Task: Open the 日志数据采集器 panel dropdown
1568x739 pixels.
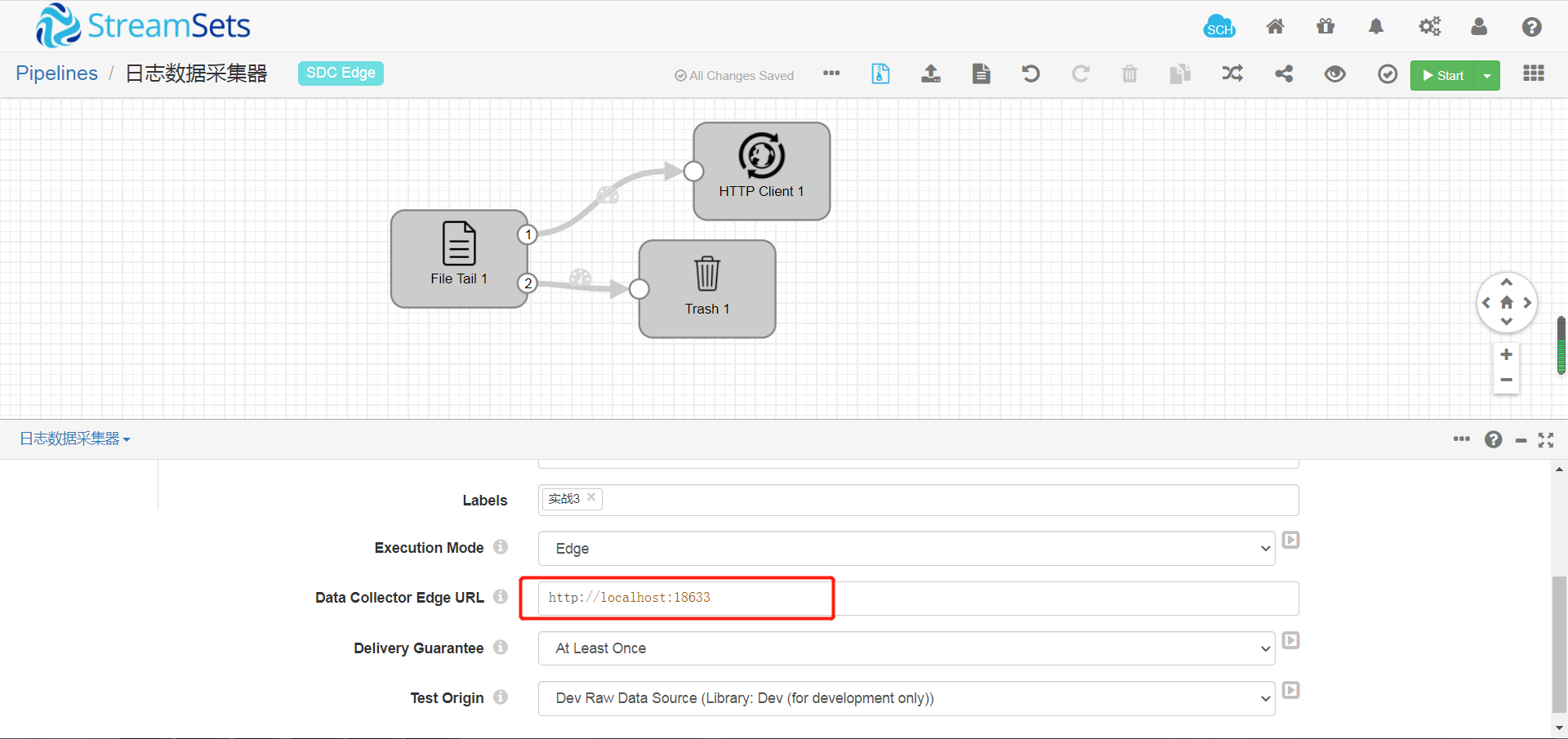Action: click(75, 439)
